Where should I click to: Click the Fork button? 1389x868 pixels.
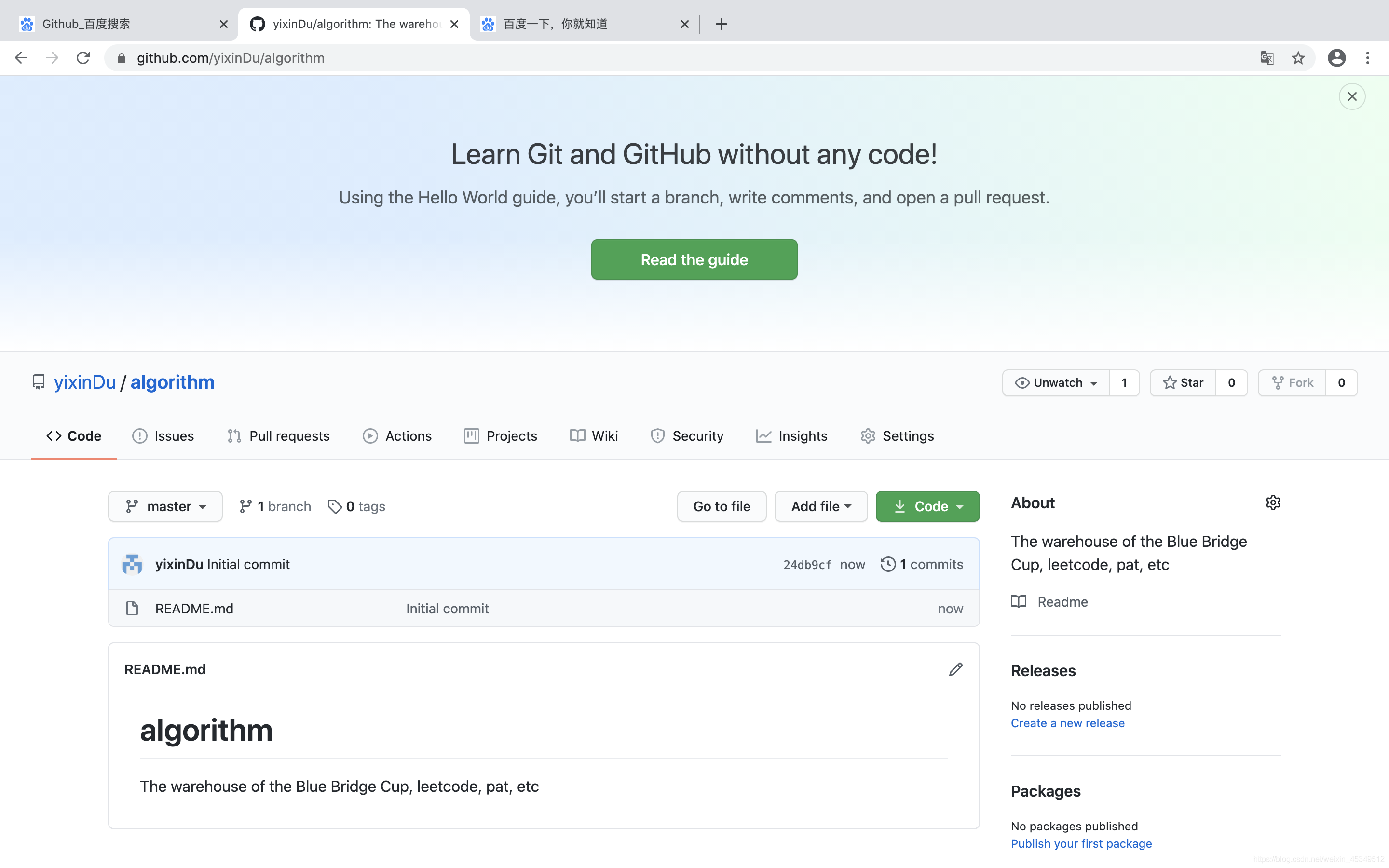1292,383
